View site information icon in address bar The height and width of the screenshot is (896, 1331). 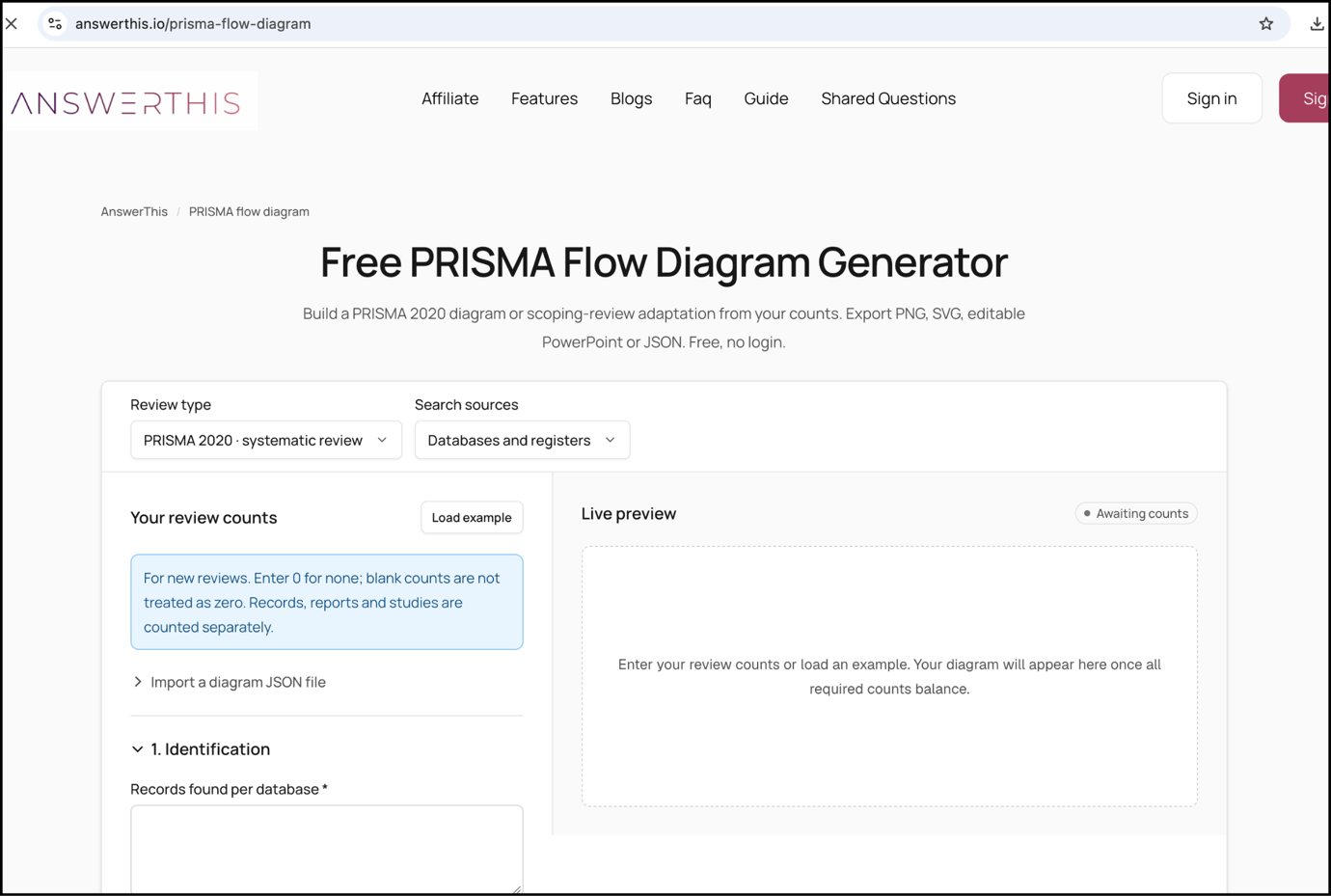click(x=55, y=24)
